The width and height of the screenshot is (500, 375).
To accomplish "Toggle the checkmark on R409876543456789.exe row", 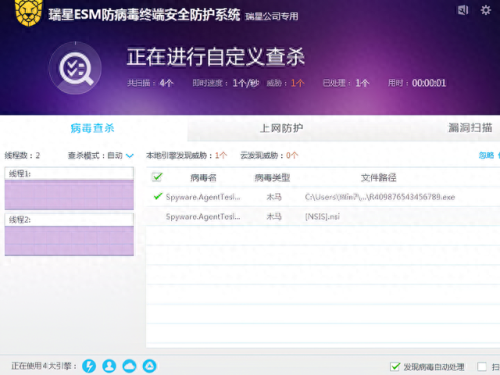I will coord(158,196).
